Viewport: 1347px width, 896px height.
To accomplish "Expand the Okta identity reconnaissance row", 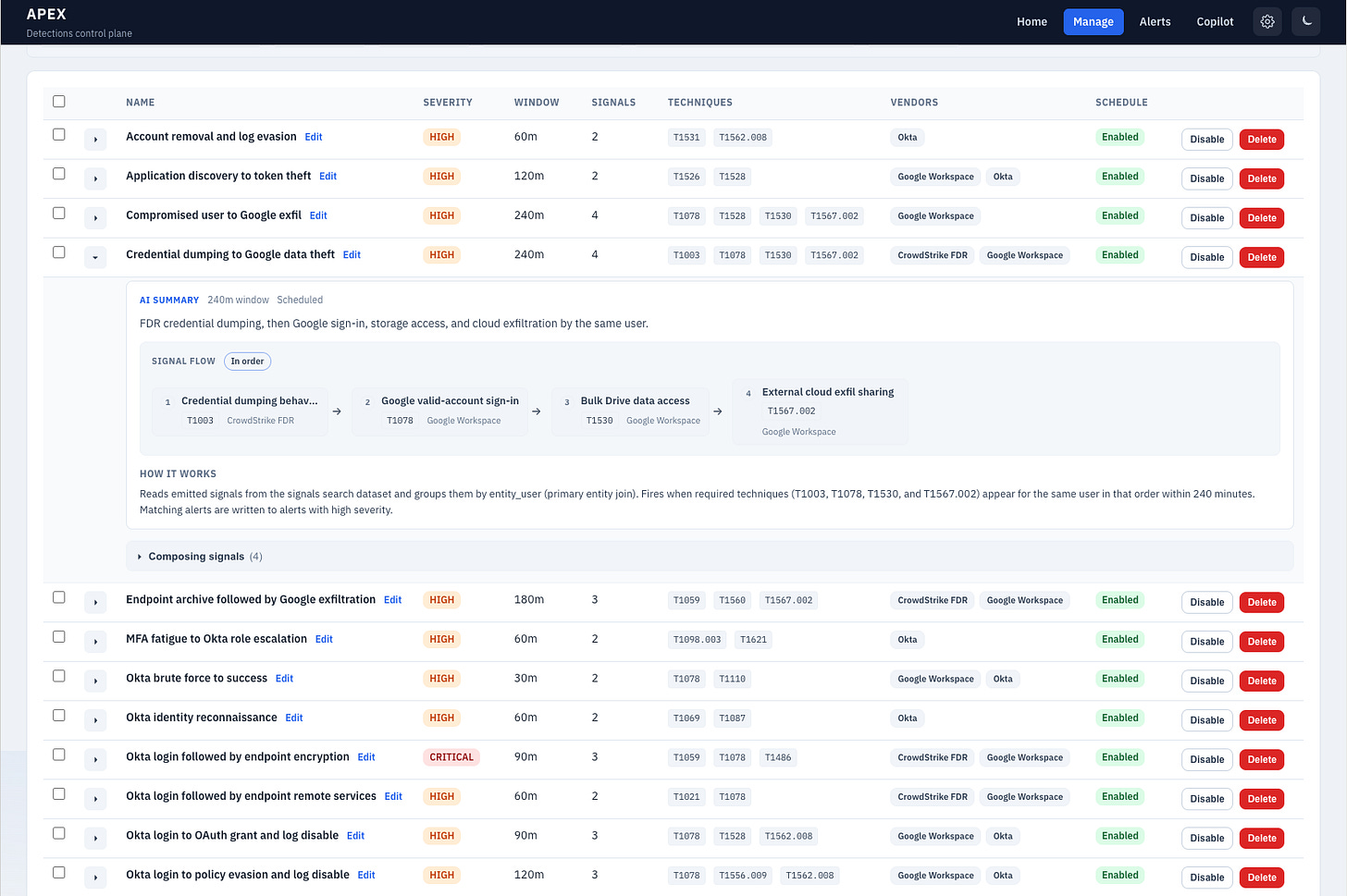I will point(95,720).
